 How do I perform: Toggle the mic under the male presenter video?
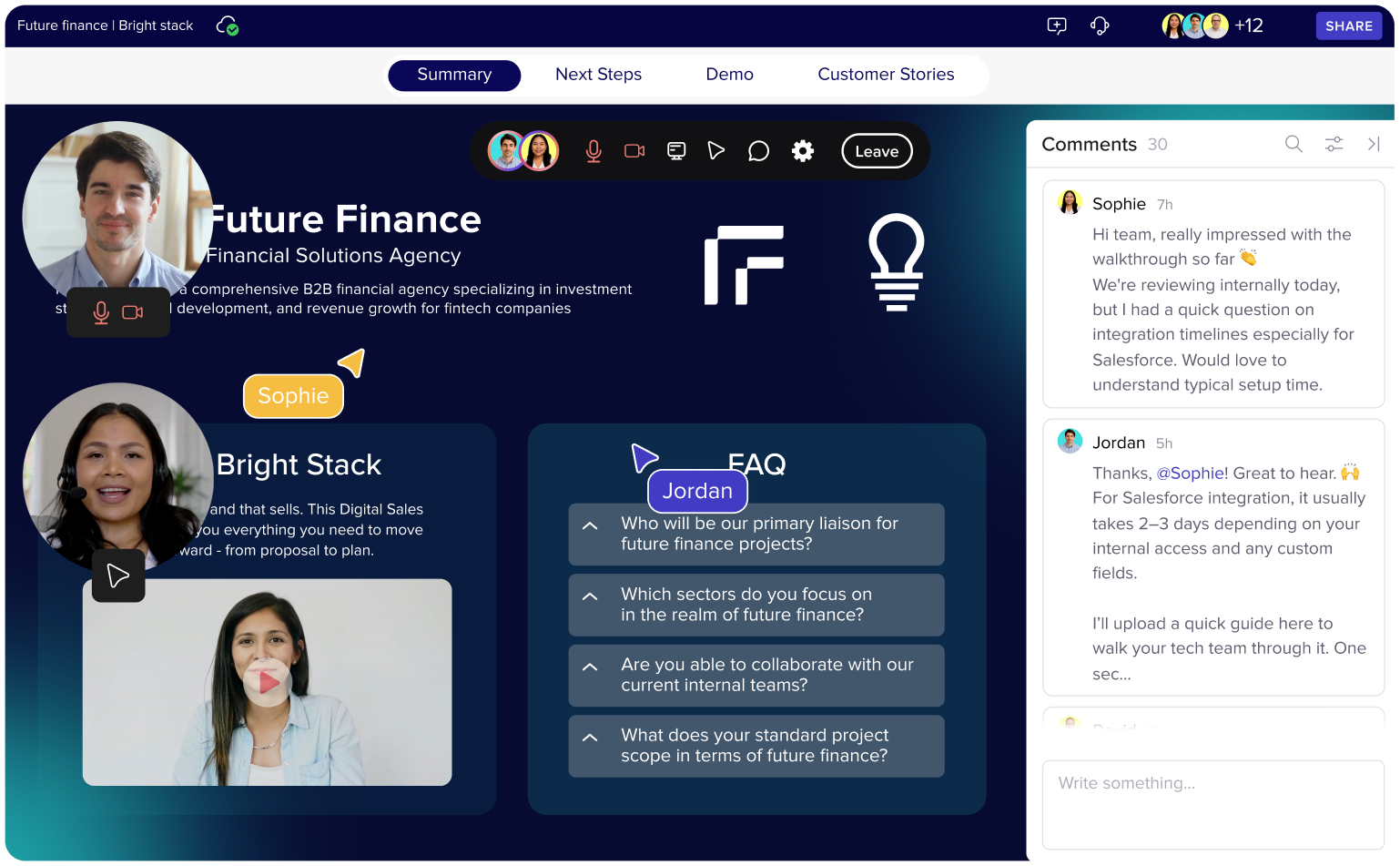[x=101, y=312]
